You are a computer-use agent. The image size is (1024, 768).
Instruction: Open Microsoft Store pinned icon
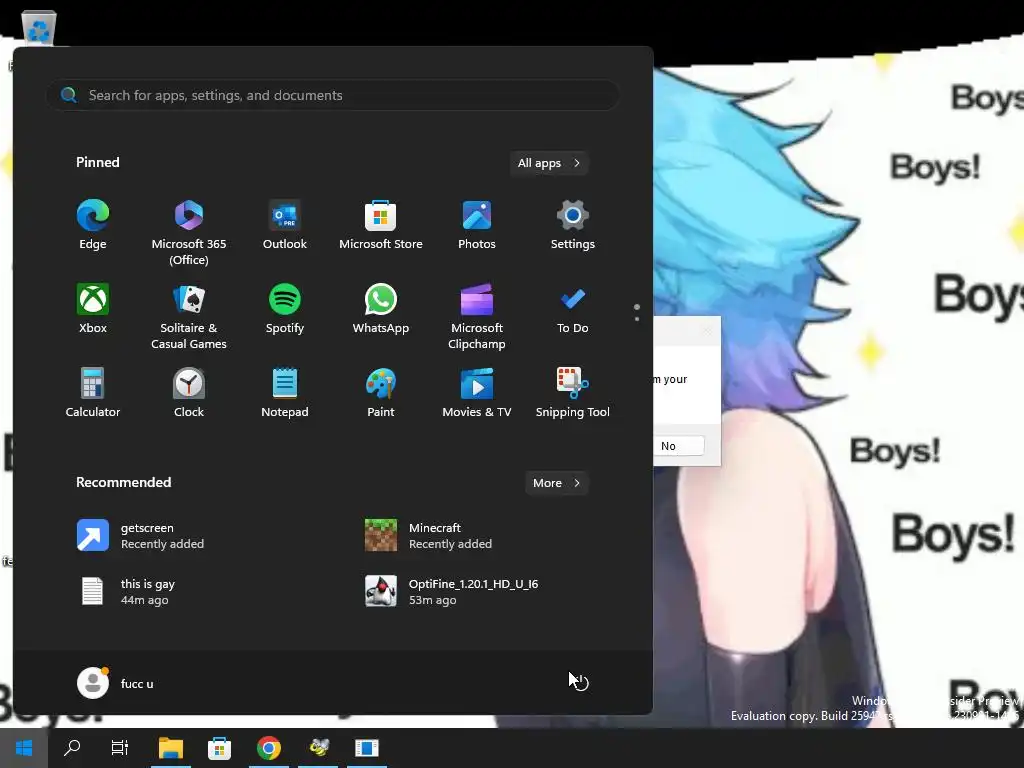(381, 225)
